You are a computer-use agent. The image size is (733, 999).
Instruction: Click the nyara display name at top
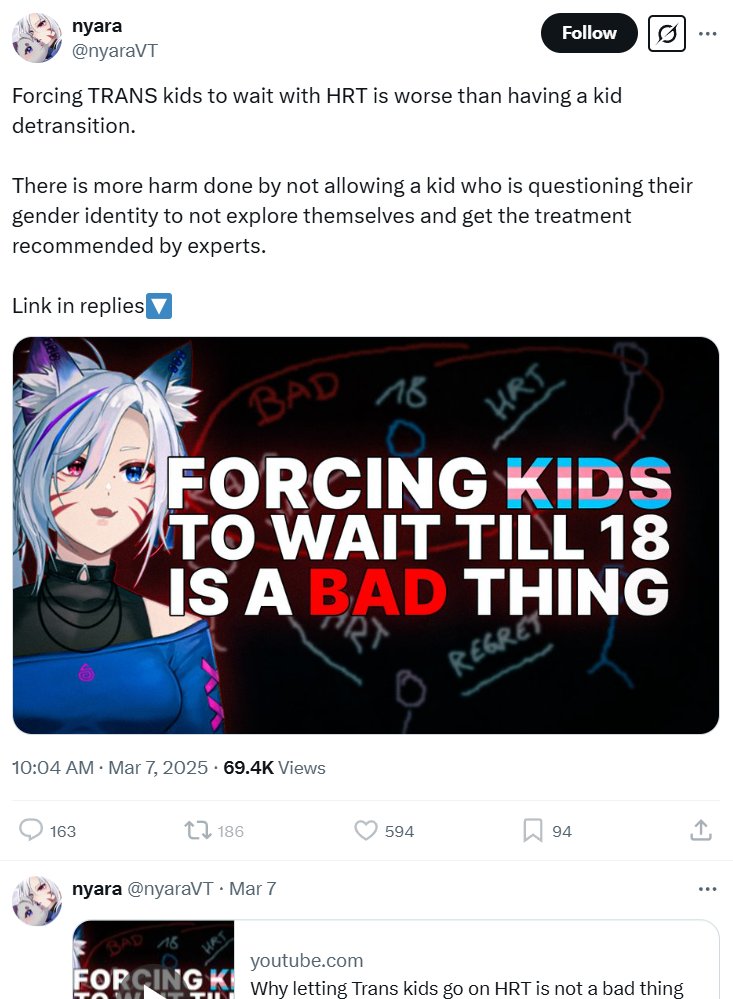(97, 26)
